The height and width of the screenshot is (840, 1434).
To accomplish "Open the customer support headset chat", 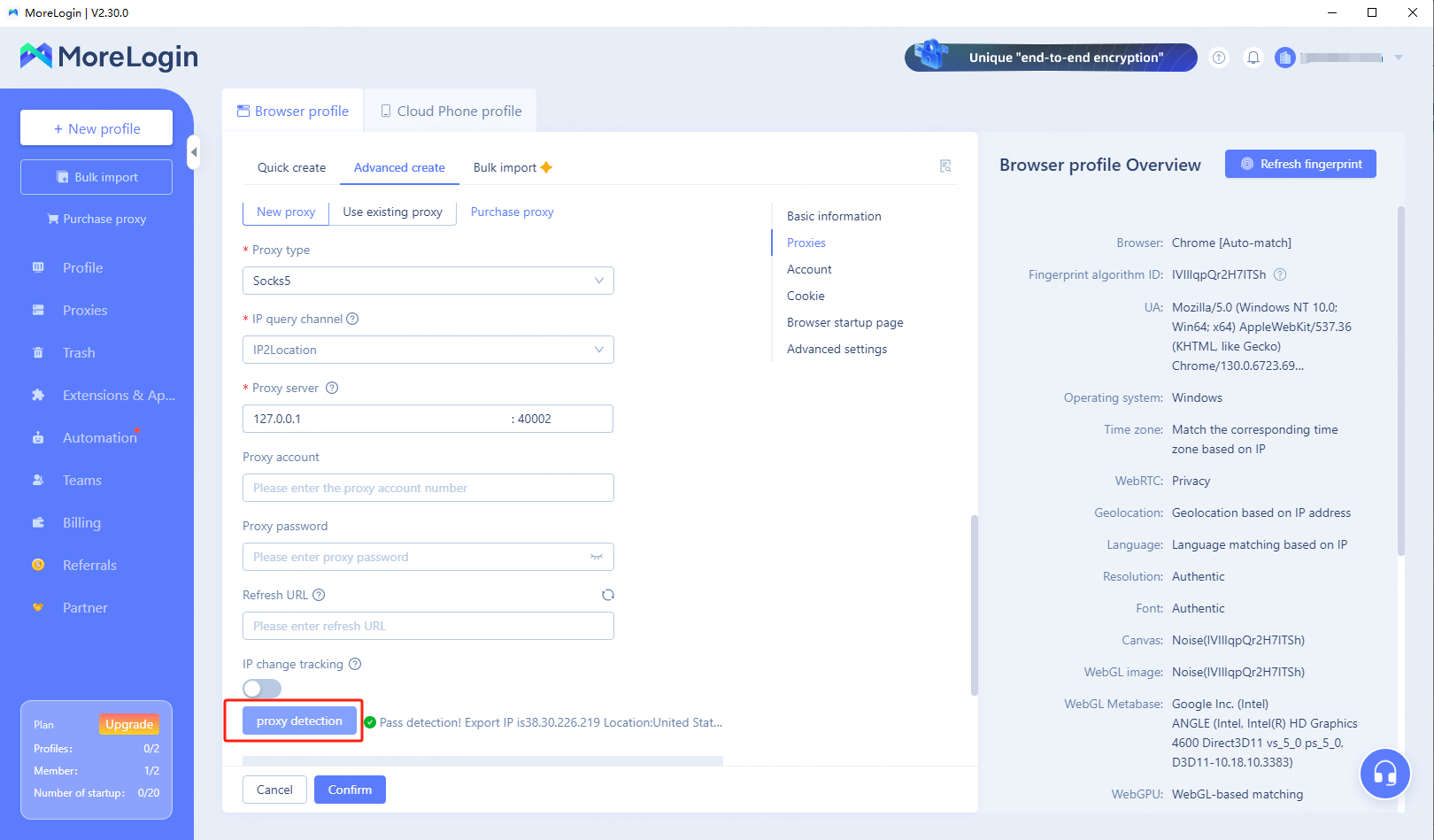I will pos(1384,774).
